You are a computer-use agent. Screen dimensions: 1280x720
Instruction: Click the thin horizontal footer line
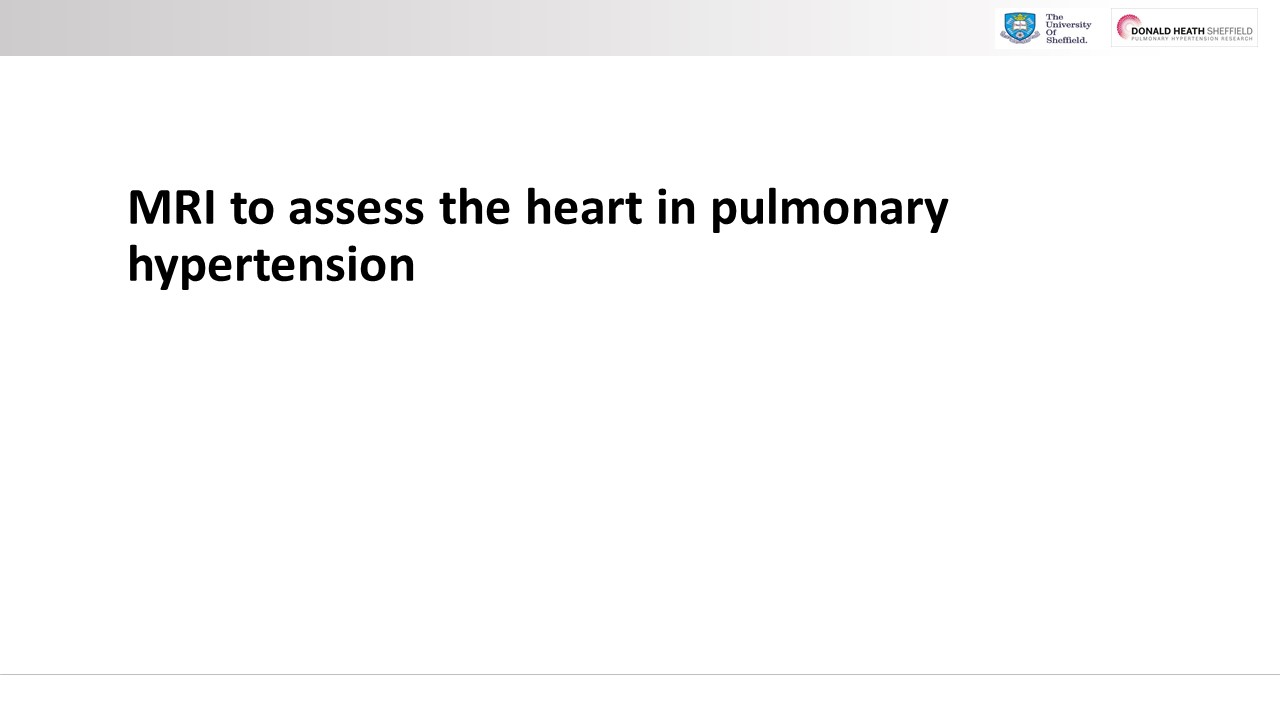point(640,674)
